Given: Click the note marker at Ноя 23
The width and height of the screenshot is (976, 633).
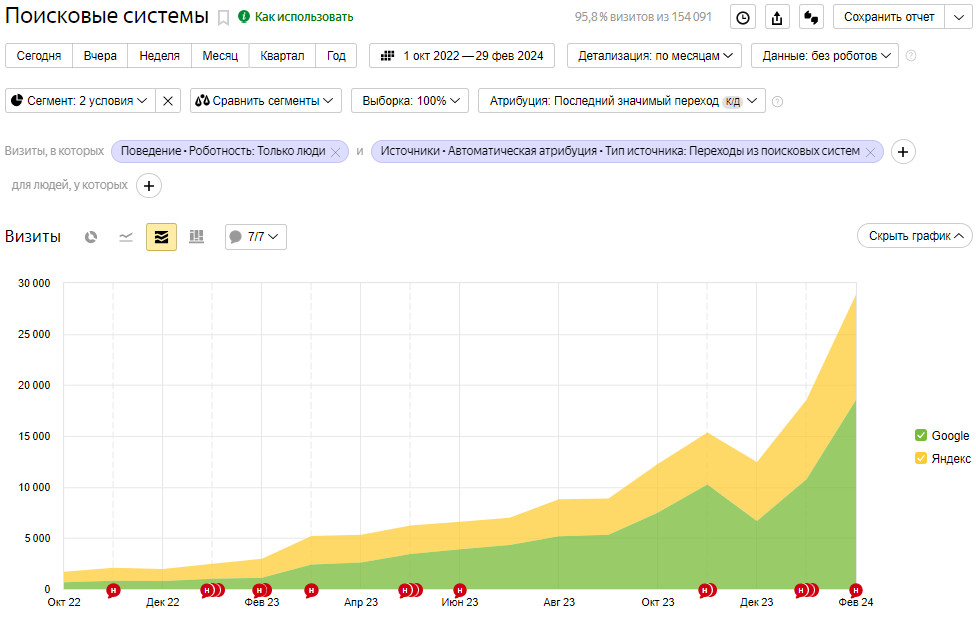Looking at the screenshot, I should 707,590.
